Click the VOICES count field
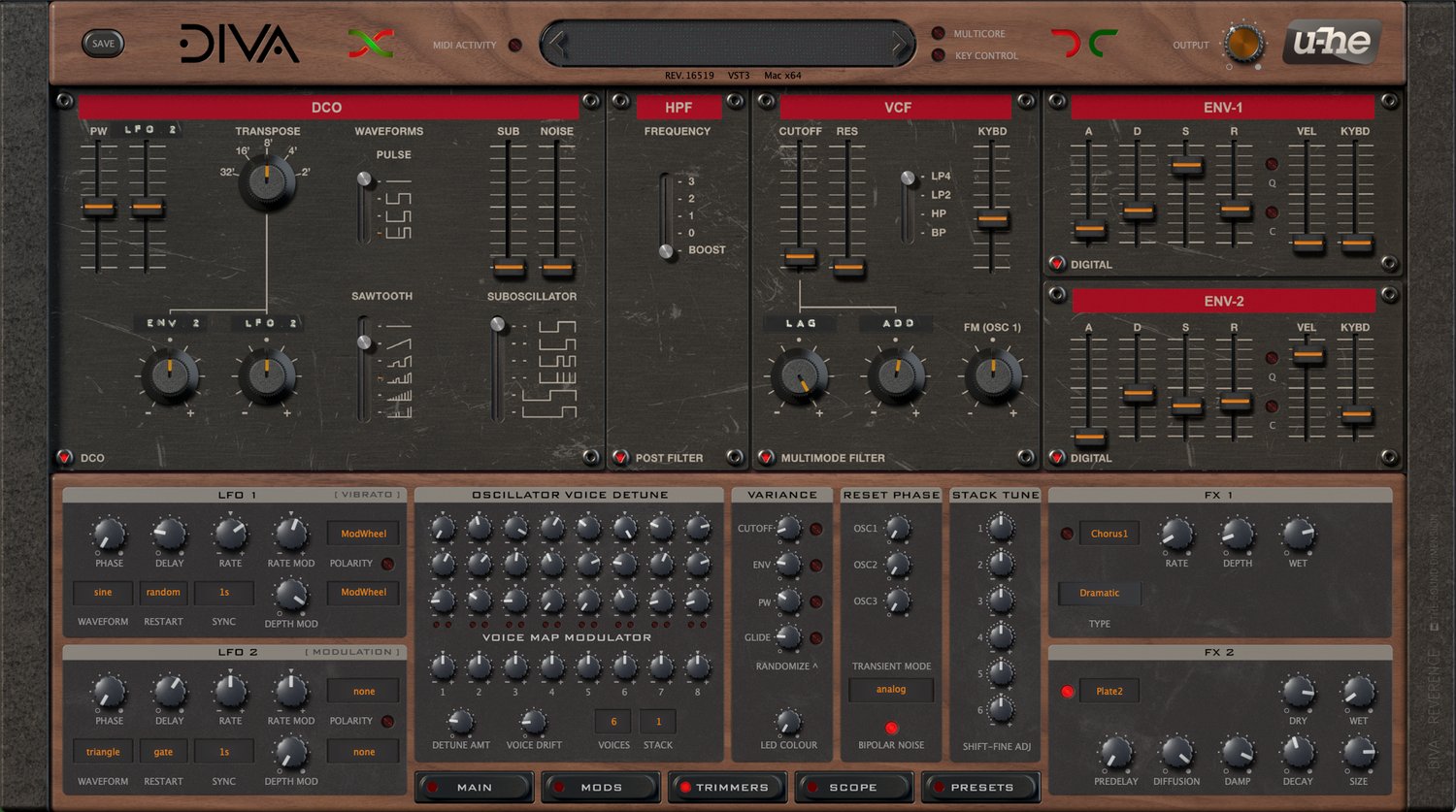 click(613, 722)
